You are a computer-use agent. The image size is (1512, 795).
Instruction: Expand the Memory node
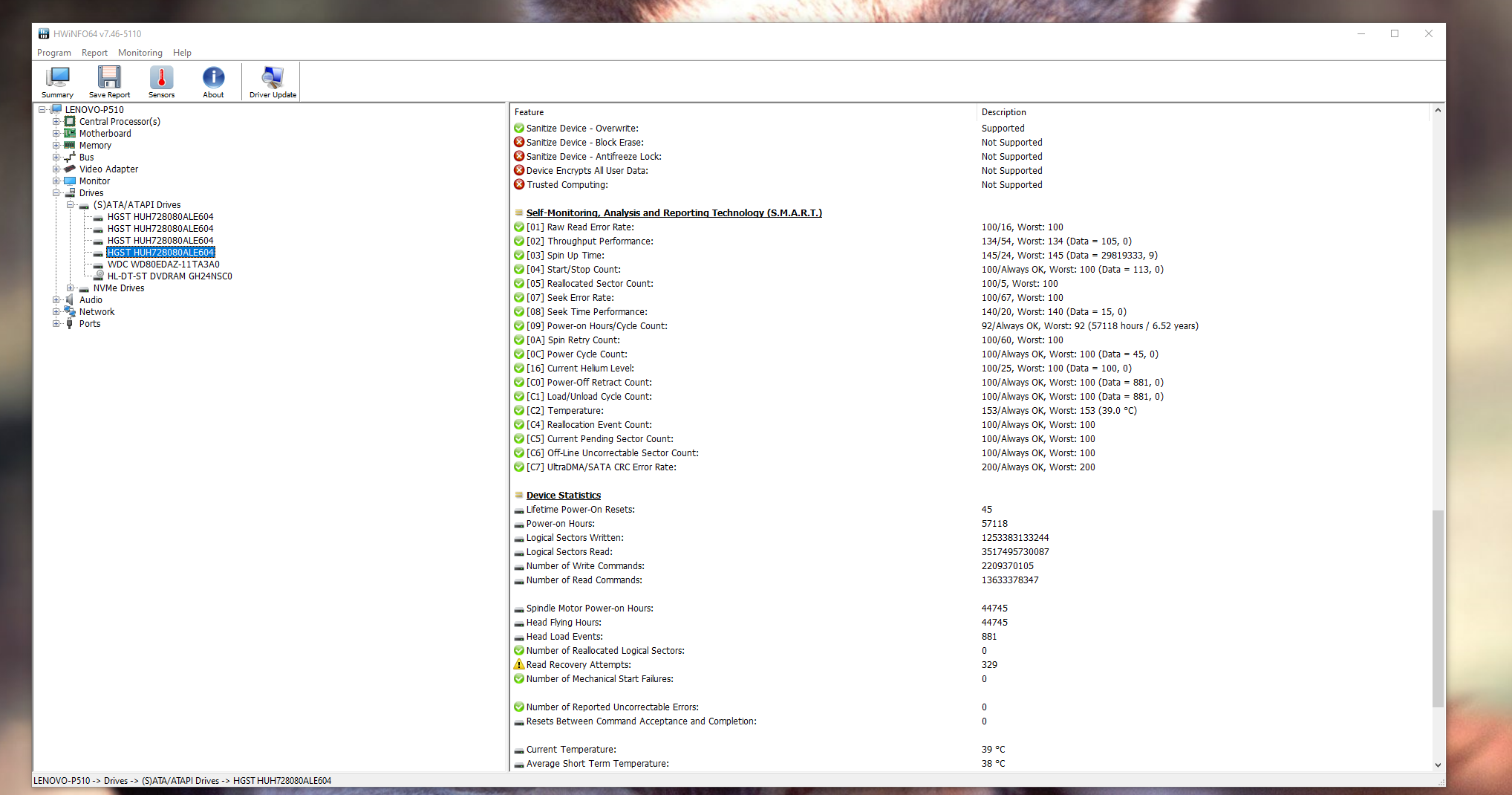point(56,145)
